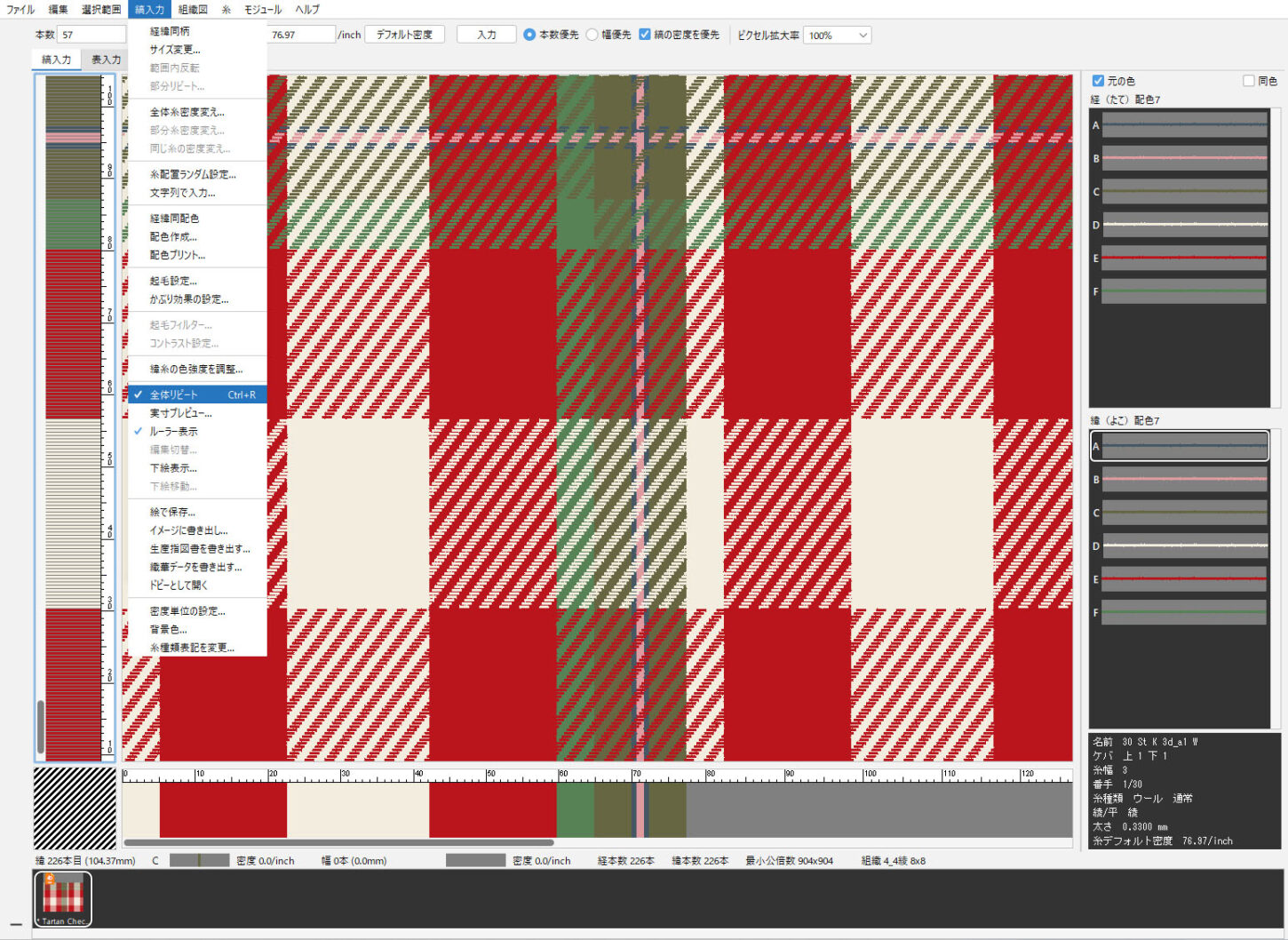The image size is (1288, 940).
Task: Open the ピクセル拡大率 100% dropdown
Action: coord(837,36)
